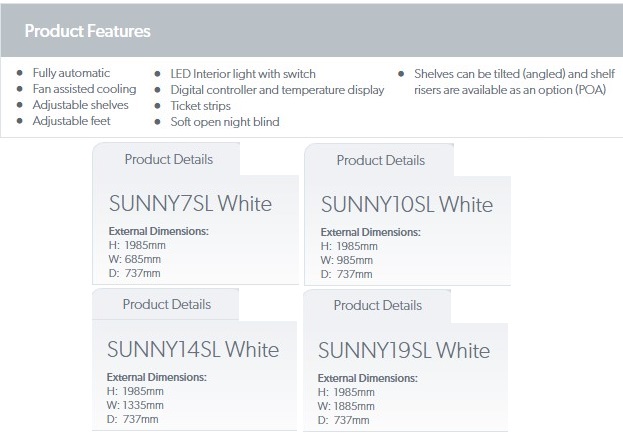Select the Fan assisted cooling feature text

[x=84, y=89]
